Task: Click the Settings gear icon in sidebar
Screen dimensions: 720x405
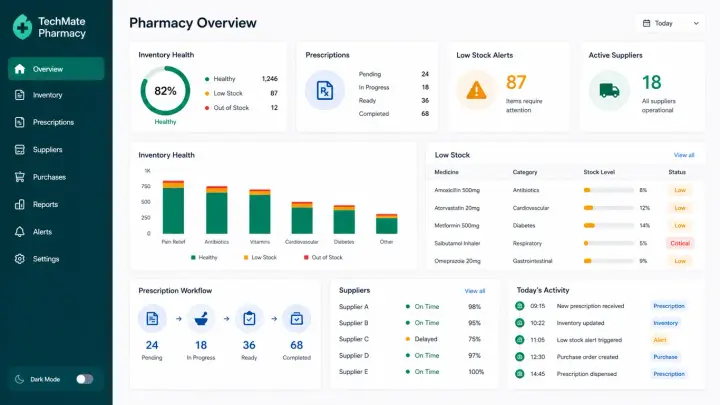Action: tap(19, 259)
